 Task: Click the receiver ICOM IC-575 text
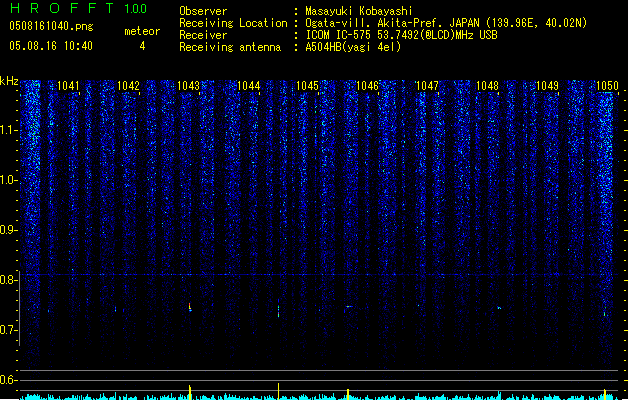(401, 35)
